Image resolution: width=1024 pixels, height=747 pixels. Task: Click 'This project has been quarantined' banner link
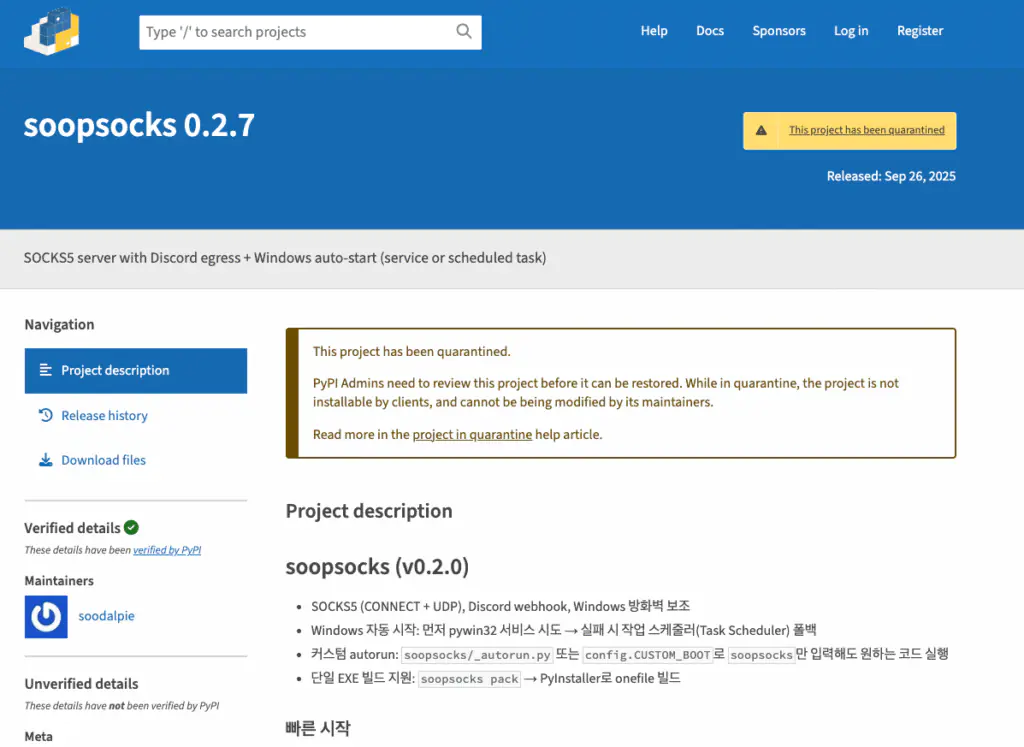click(x=866, y=130)
